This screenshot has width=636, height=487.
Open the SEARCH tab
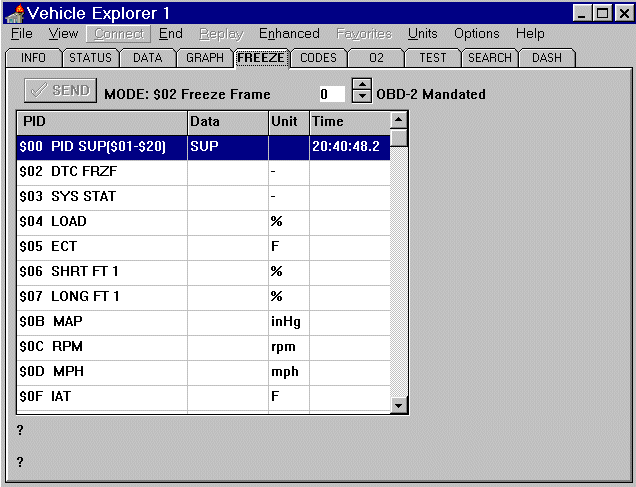[x=490, y=58]
